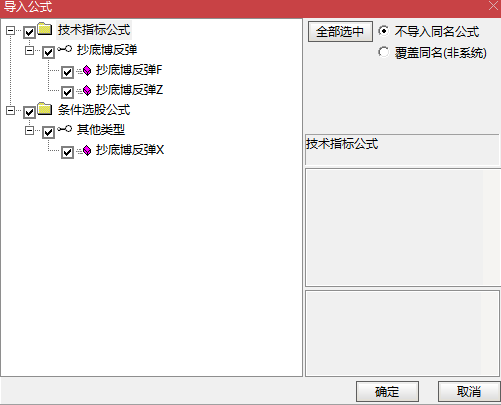The height and width of the screenshot is (405, 501).
Task: Uncheck the 条件选股公式 checkbox
Action: coord(29,112)
